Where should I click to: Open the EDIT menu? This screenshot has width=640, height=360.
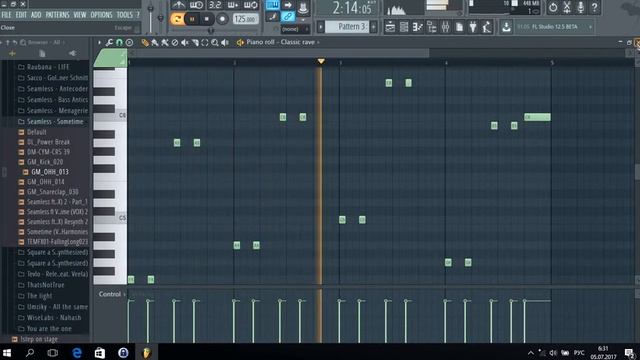pyautogui.click(x=21, y=15)
